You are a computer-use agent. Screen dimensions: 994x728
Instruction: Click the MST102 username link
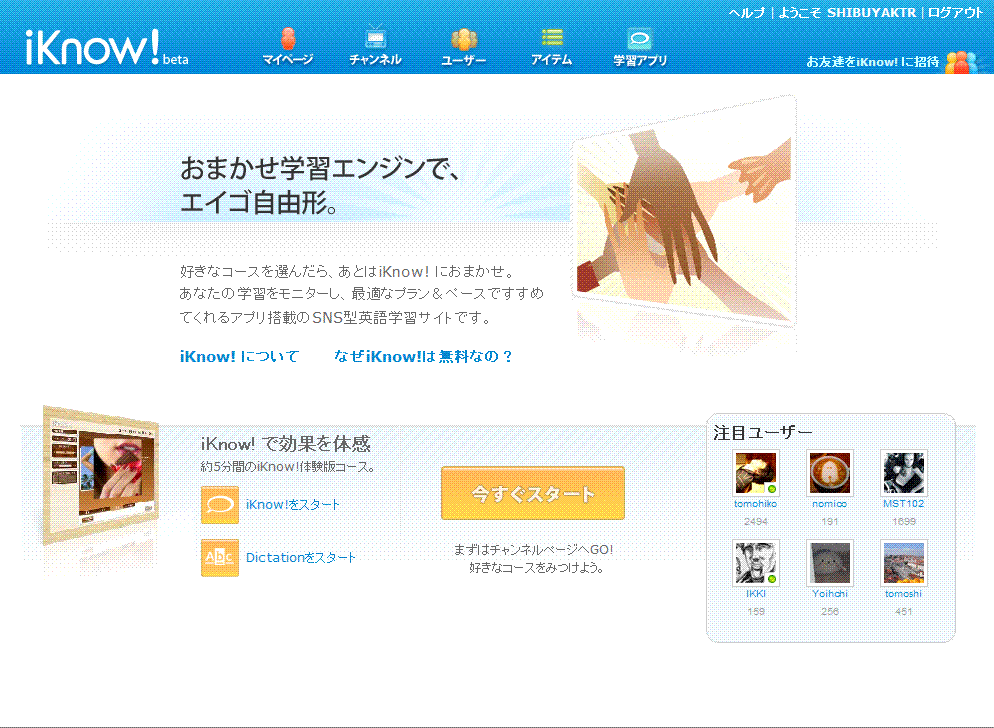pyautogui.click(x=904, y=504)
